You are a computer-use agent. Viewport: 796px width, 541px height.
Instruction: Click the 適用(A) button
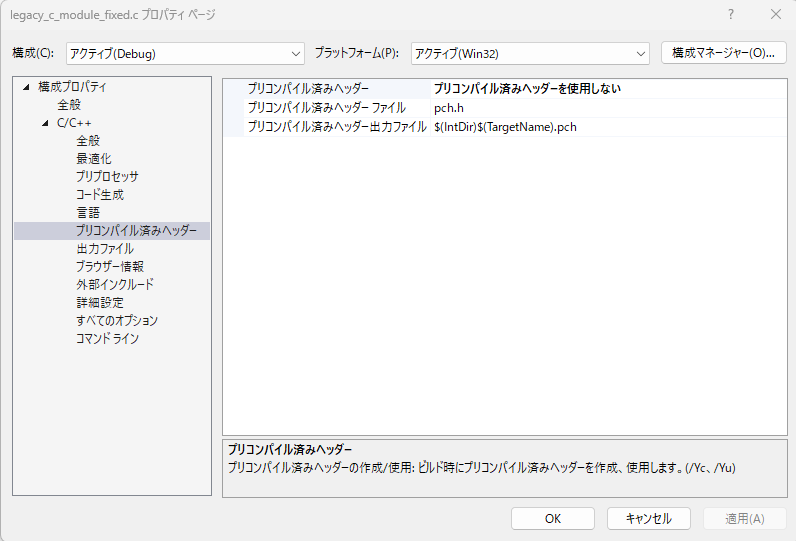click(x=745, y=519)
